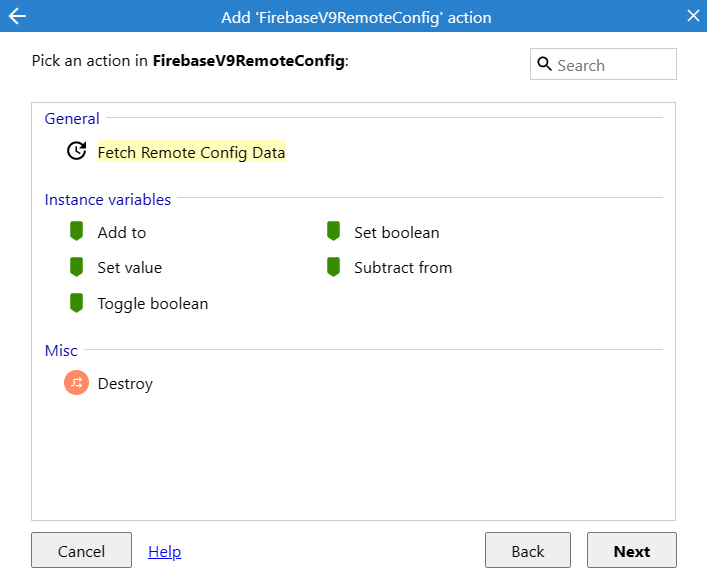Click the Misc category heading
Image resolution: width=707 pixels, height=582 pixels.
[61, 350]
